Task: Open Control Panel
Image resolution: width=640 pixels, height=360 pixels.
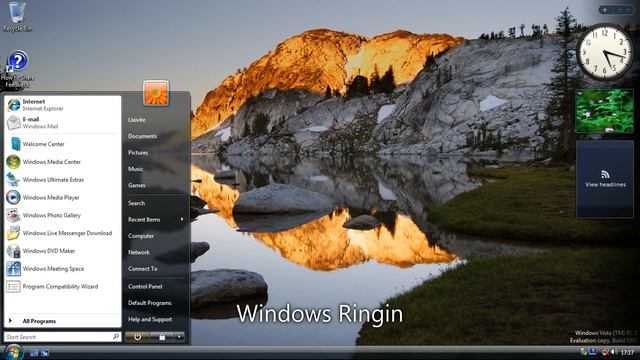Action: tap(145, 287)
